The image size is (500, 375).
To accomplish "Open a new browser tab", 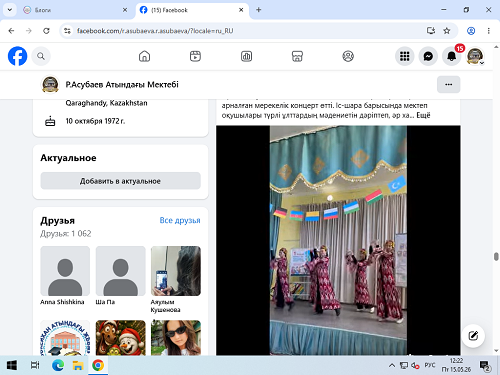I will pos(258,10).
